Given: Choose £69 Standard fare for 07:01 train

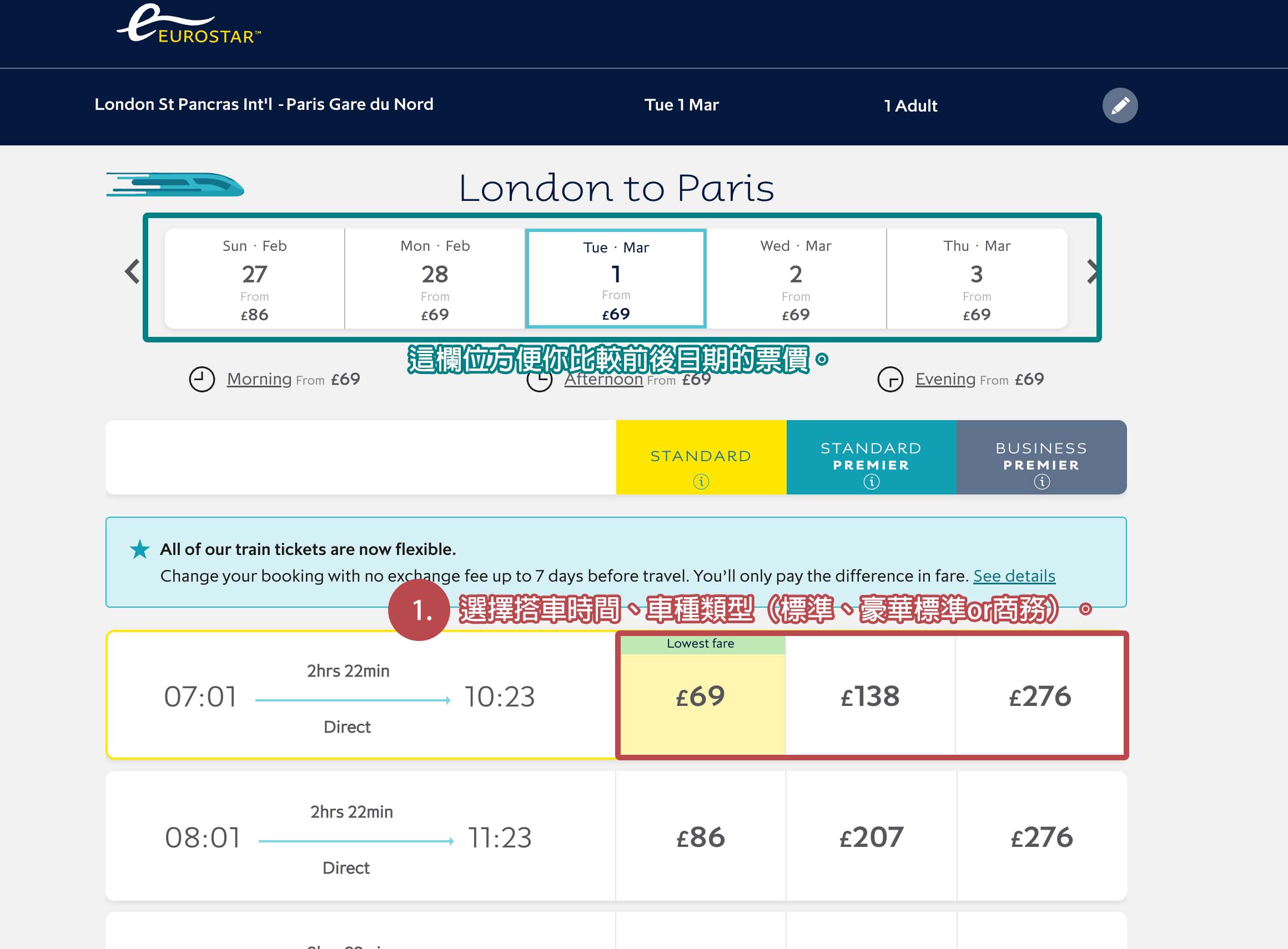Looking at the screenshot, I should coord(700,696).
